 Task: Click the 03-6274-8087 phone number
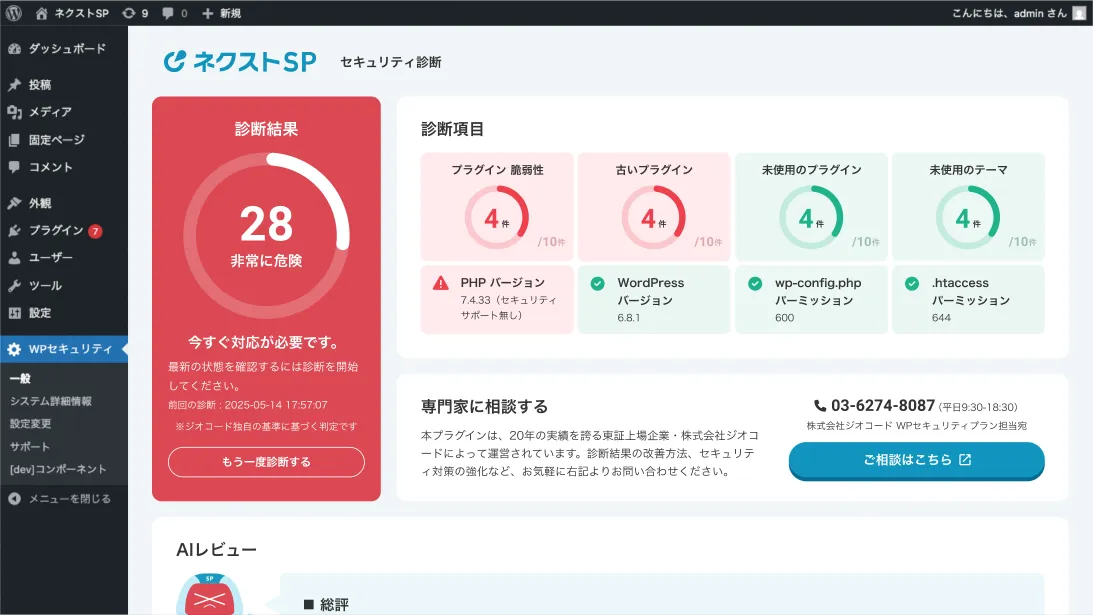click(882, 406)
